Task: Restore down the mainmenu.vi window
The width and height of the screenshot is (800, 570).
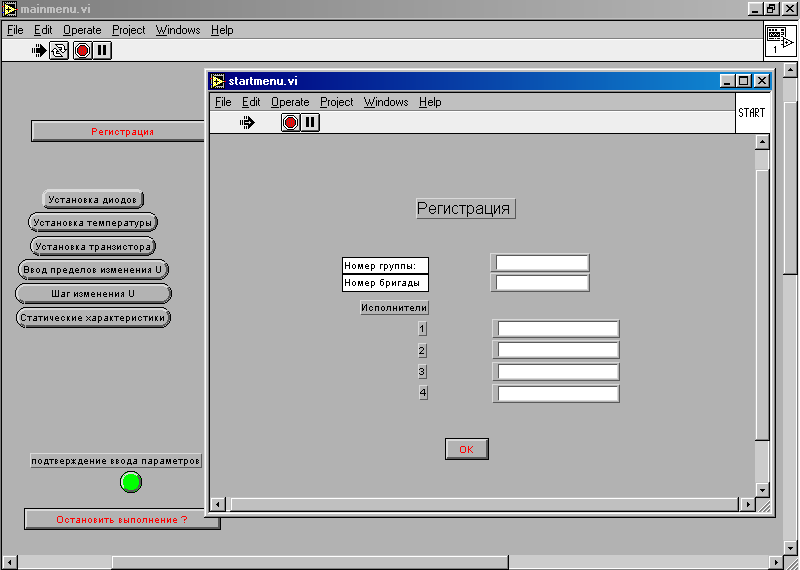Action: click(x=770, y=9)
